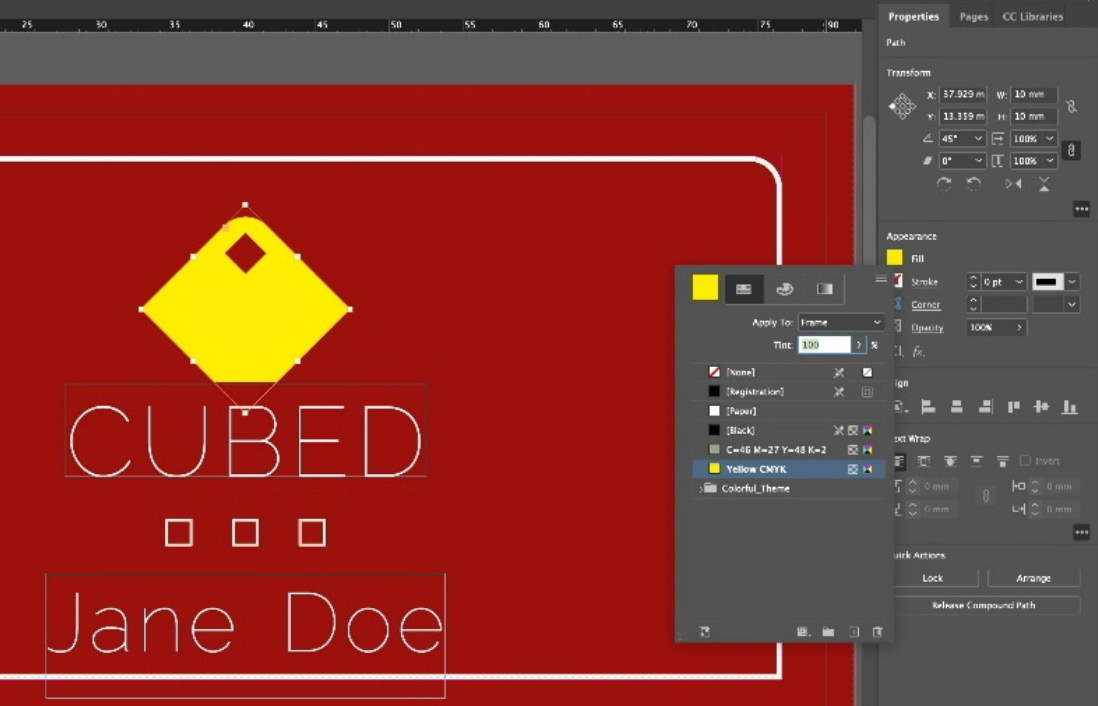Click the reference point locator grid
Image resolution: width=1098 pixels, height=706 pixels.
pyautogui.click(x=903, y=106)
